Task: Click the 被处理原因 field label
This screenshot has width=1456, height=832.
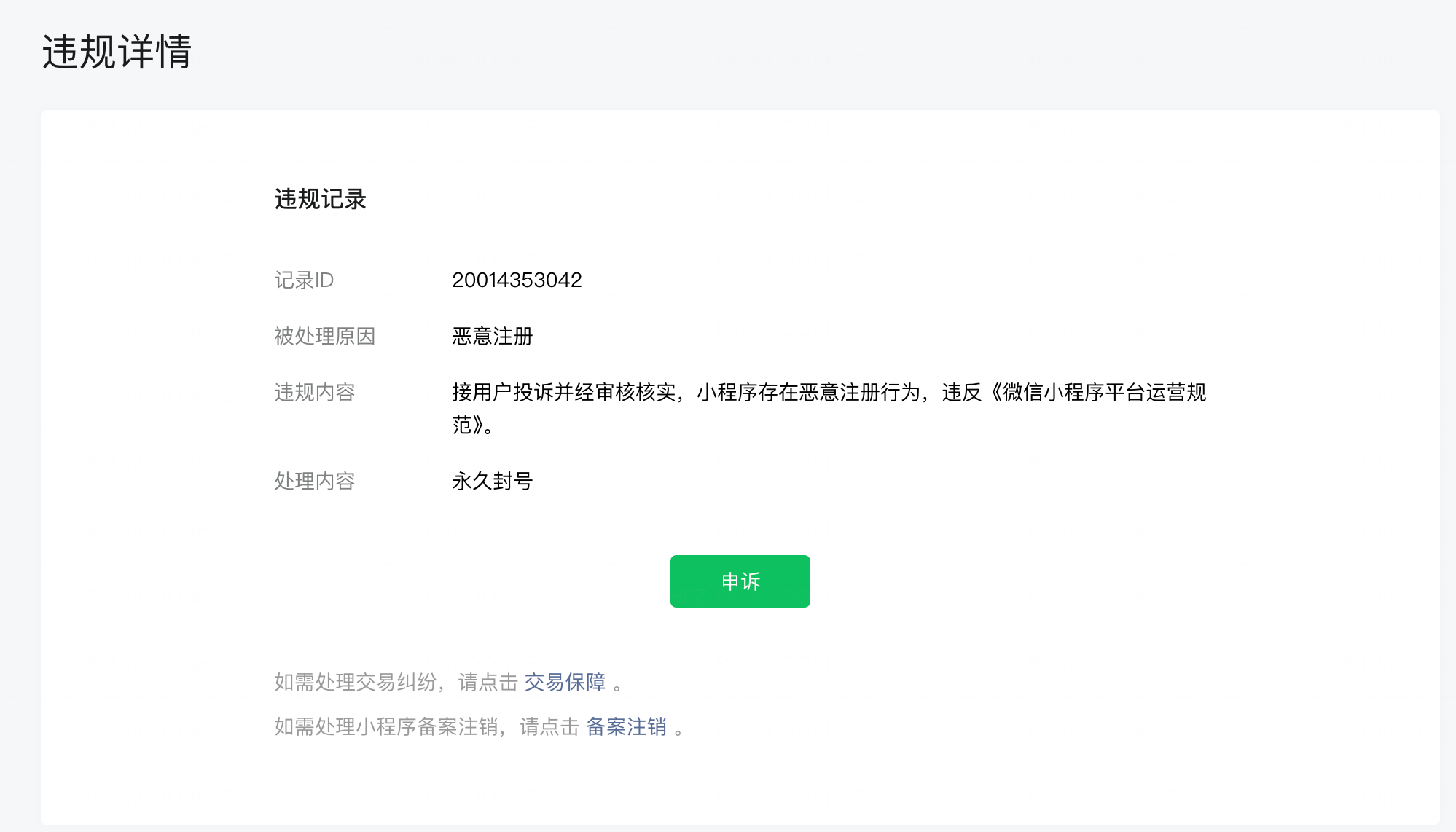Action: [x=324, y=337]
